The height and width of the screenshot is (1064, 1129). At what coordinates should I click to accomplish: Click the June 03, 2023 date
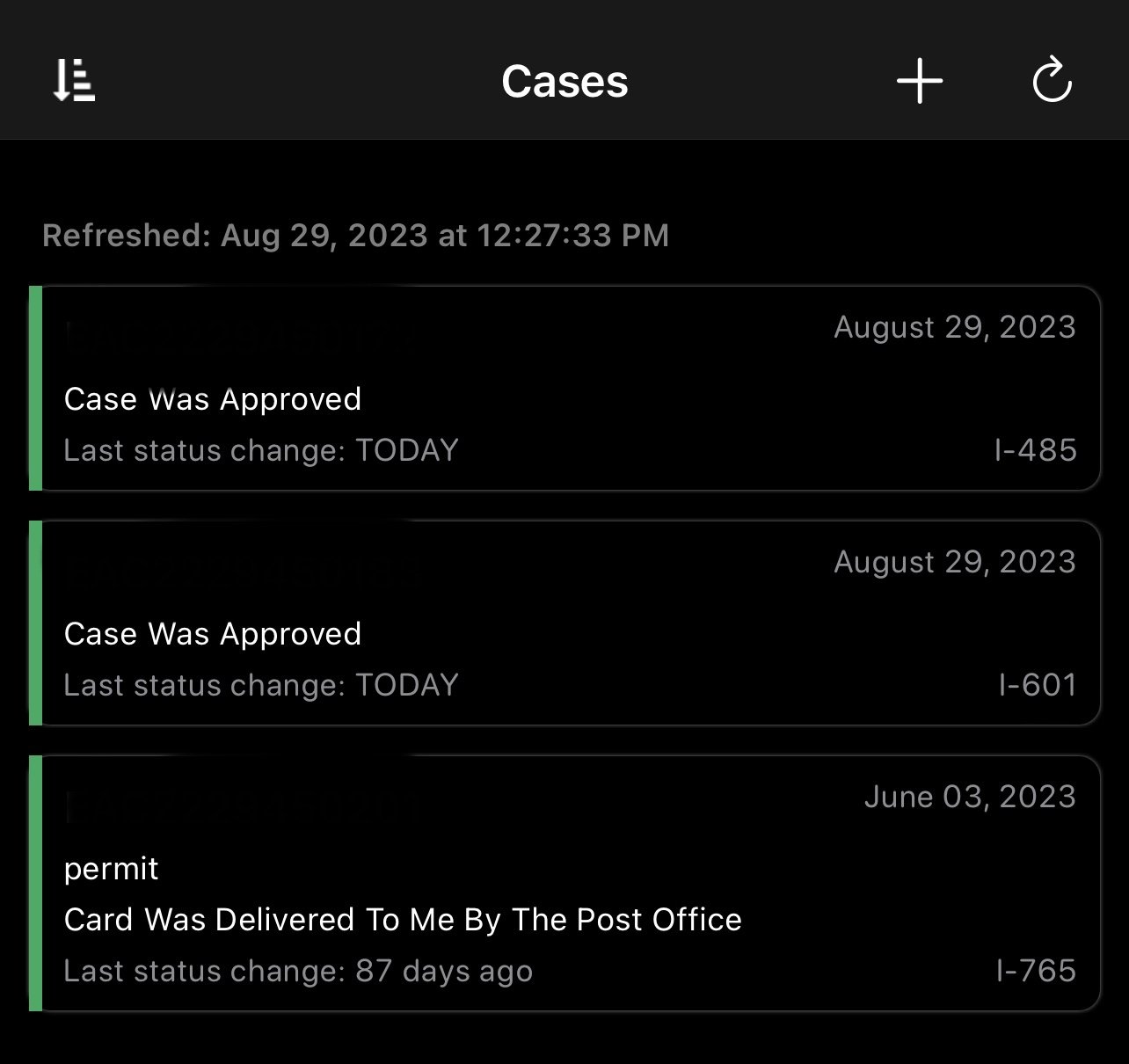coord(970,797)
